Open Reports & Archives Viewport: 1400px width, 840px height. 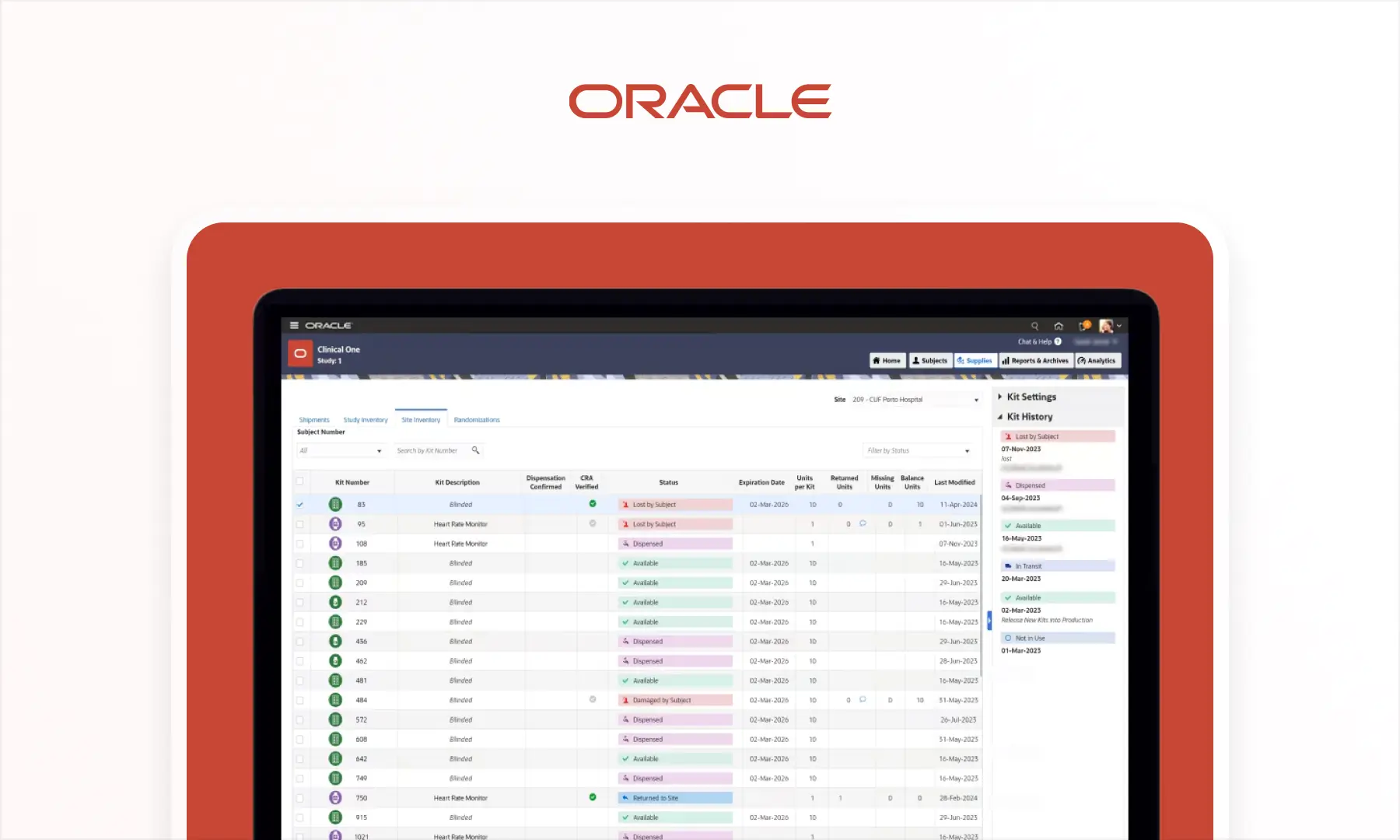click(x=1035, y=360)
